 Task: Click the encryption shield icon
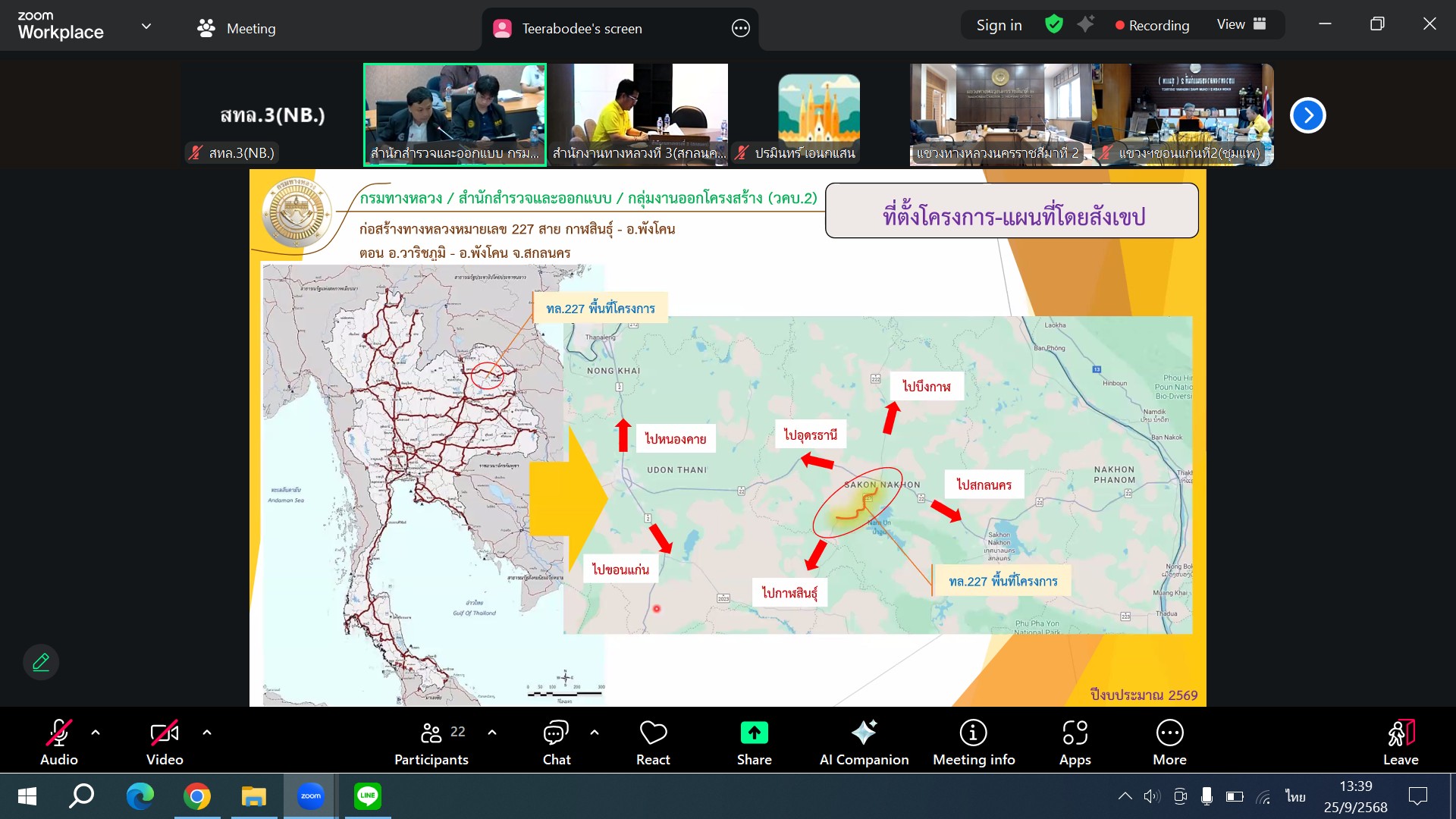pos(1053,24)
